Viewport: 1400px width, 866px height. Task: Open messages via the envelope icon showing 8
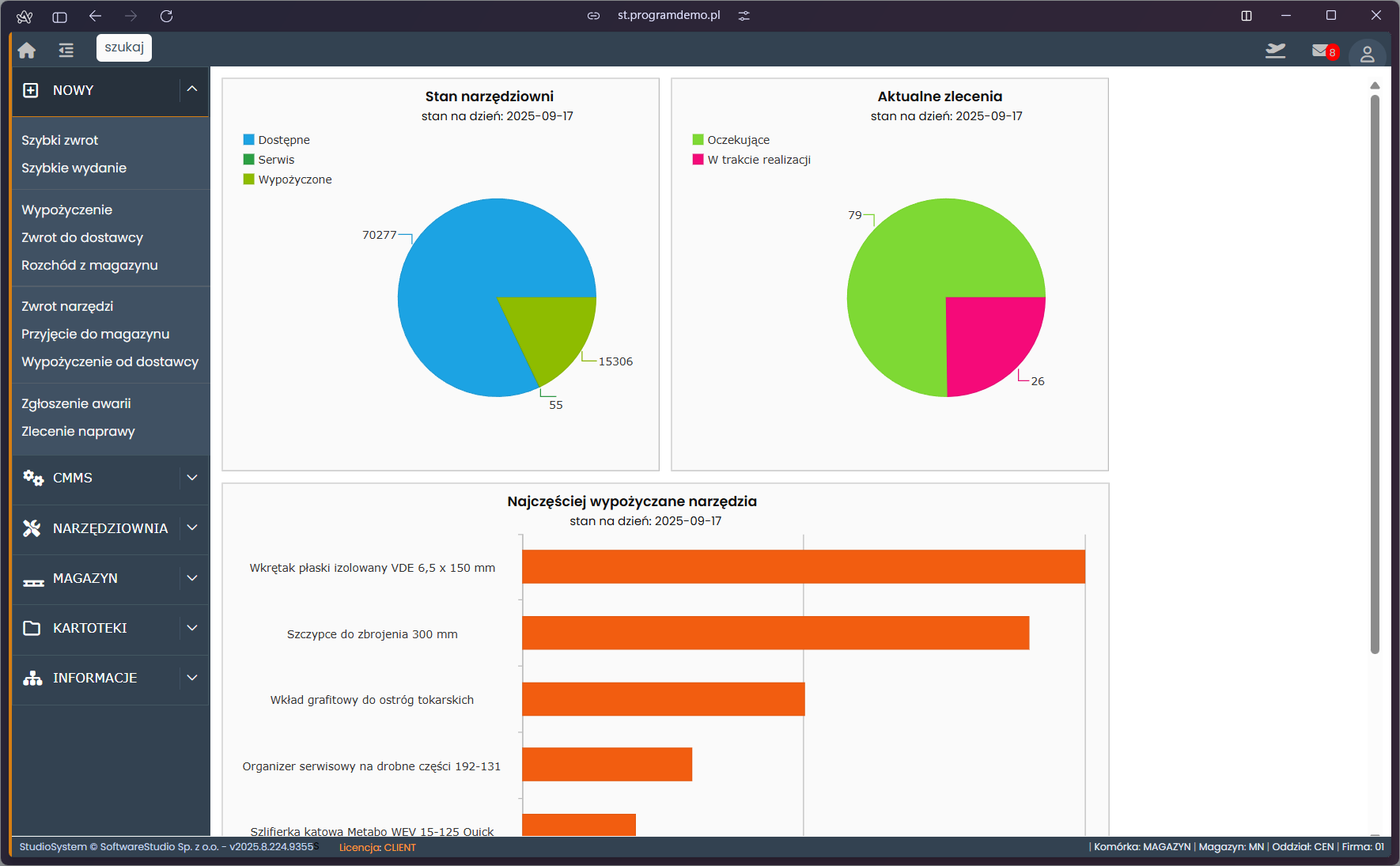1319,50
